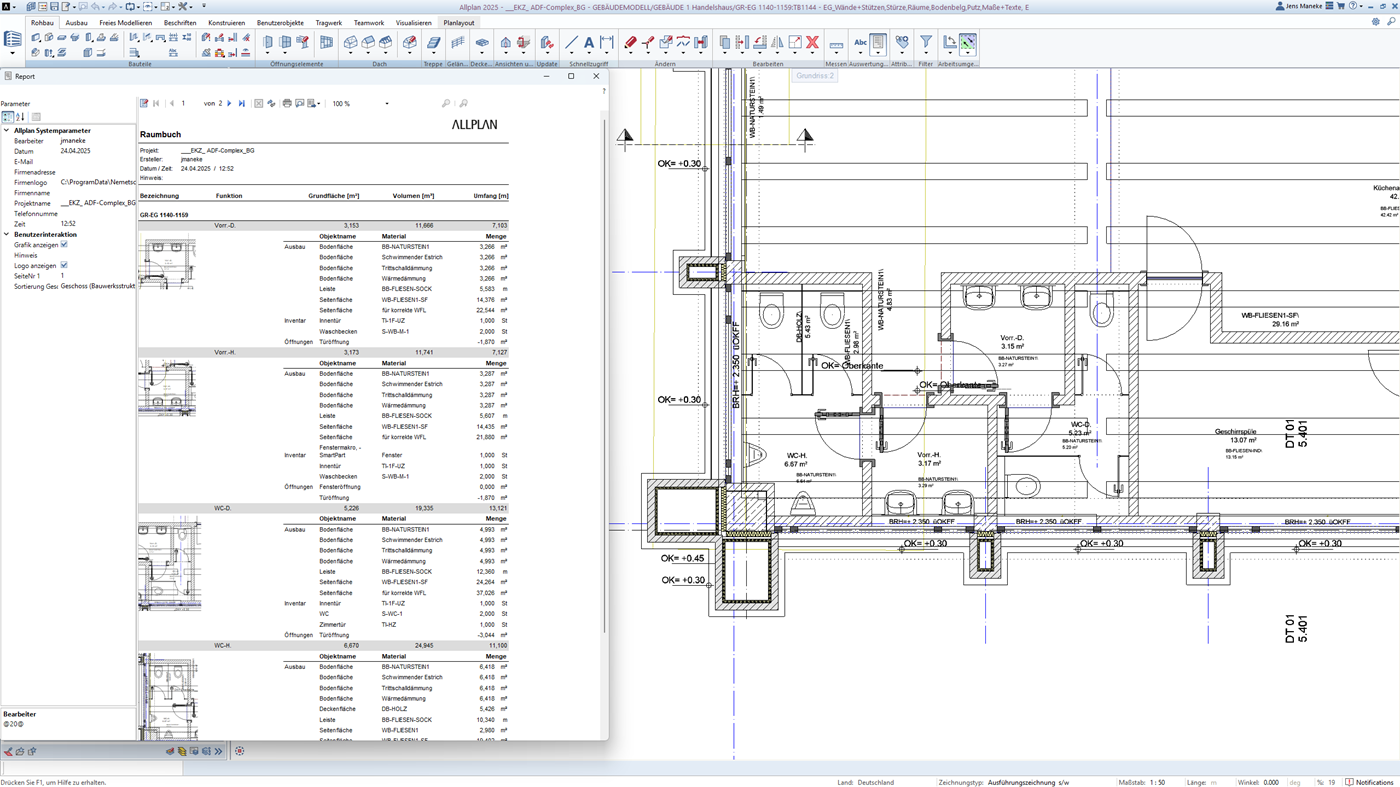Click the Firmenlogo path field
Image resolution: width=1400 pixels, height=787 pixels.
tap(97, 182)
